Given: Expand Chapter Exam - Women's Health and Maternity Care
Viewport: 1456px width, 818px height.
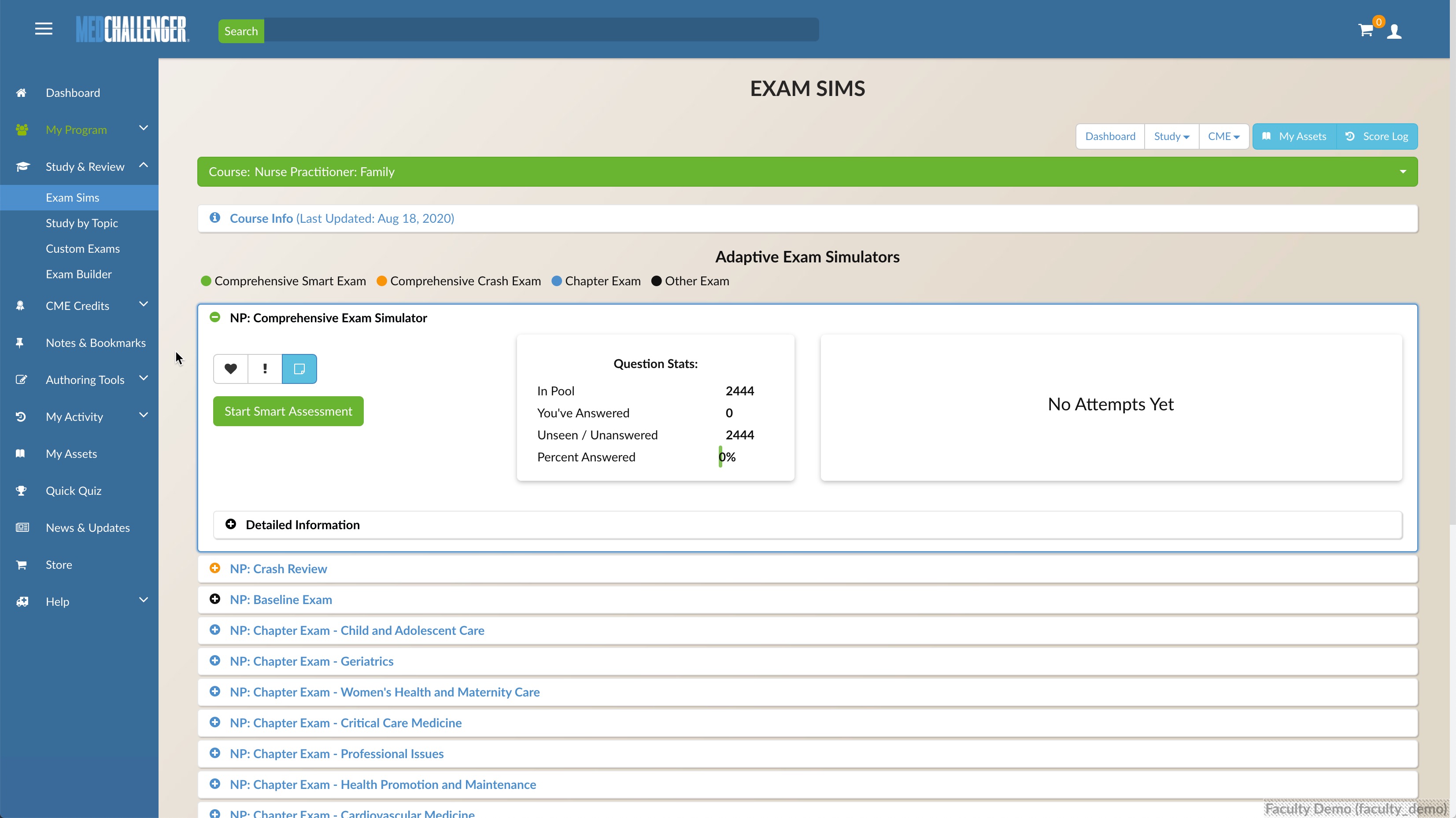Looking at the screenshot, I should pyautogui.click(x=215, y=692).
